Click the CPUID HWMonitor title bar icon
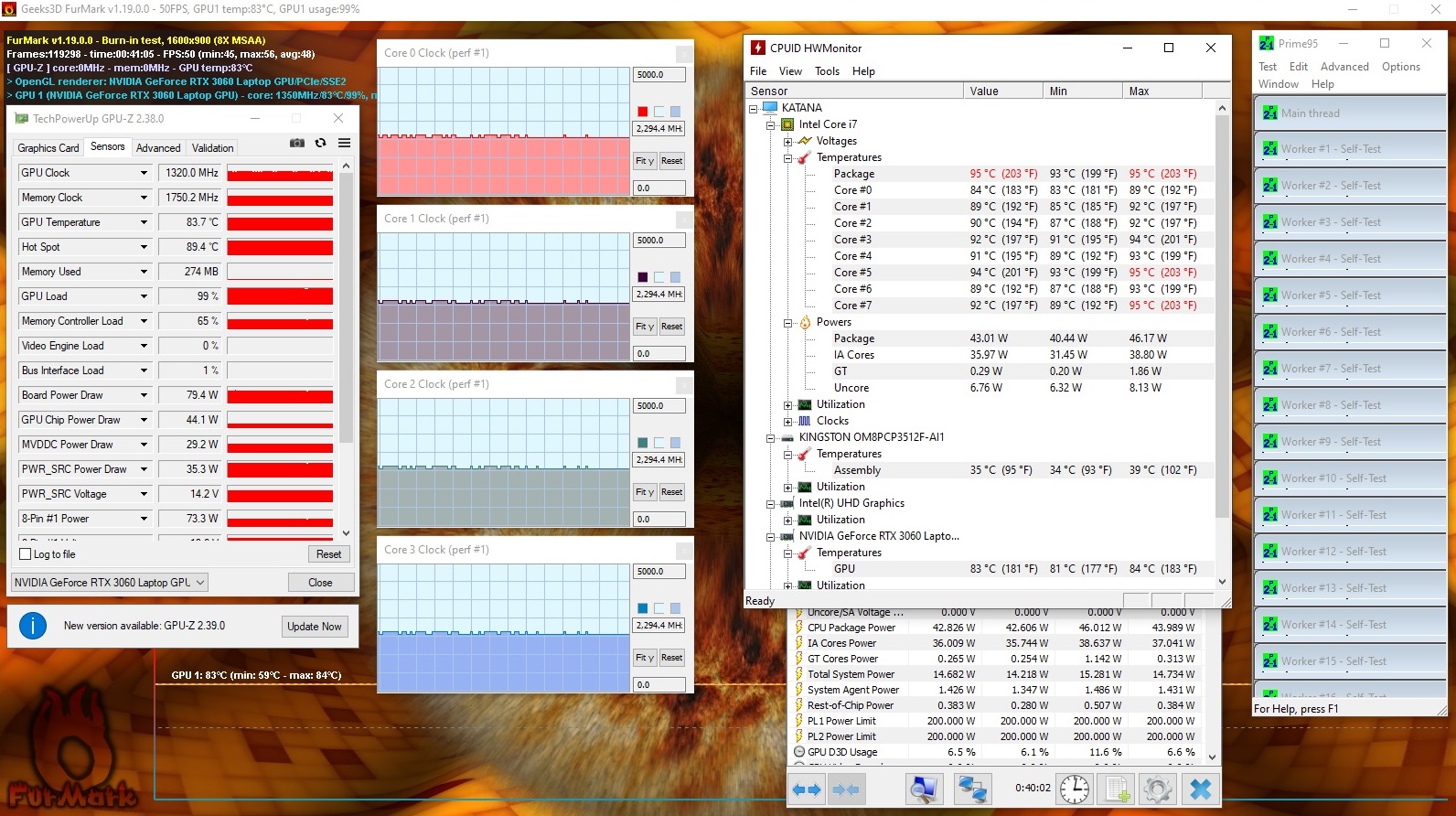Screen dimensions: 1456x816 758,48
